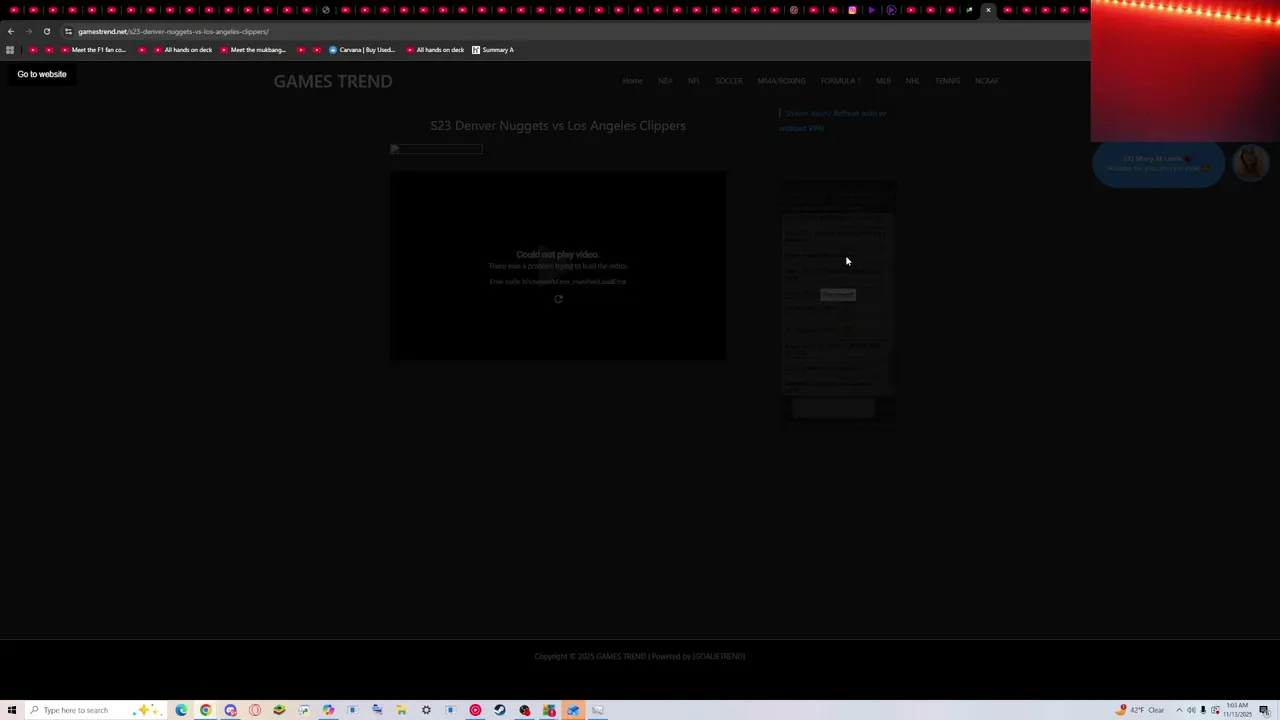This screenshot has height=720, width=1280.
Task: Click the 'Could not play video.' message
Action: point(557,255)
